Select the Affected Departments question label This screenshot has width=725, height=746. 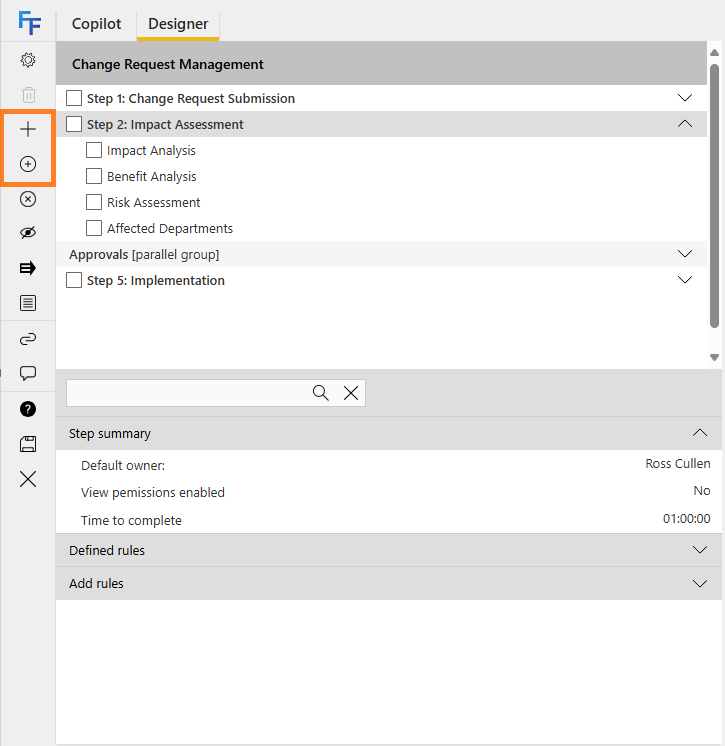pos(170,228)
